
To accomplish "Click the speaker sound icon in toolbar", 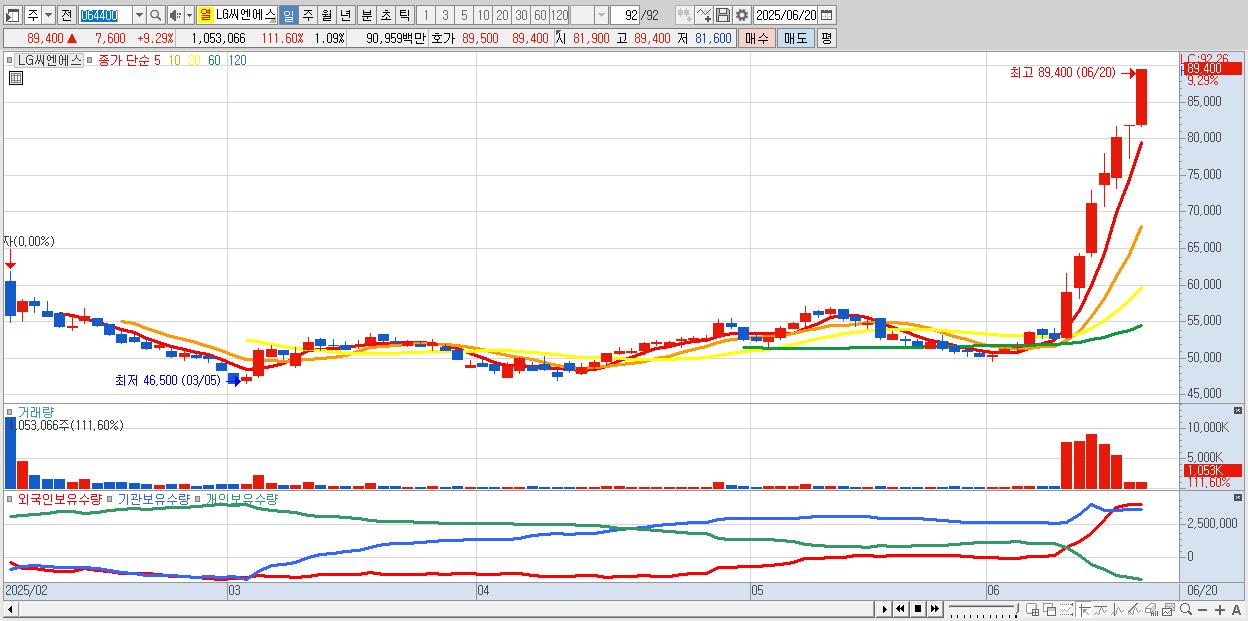I will pos(175,15).
